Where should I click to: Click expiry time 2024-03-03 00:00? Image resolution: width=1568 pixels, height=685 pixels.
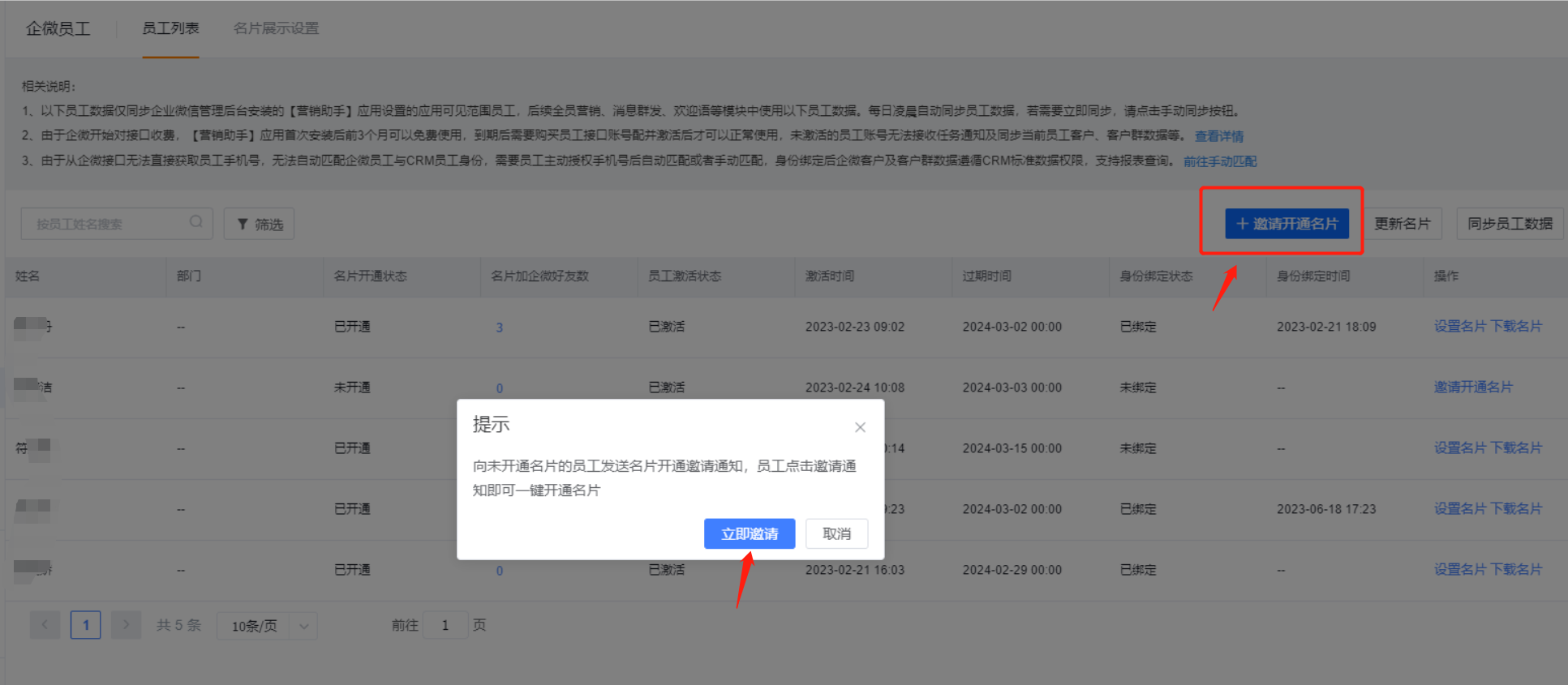click(x=1012, y=387)
